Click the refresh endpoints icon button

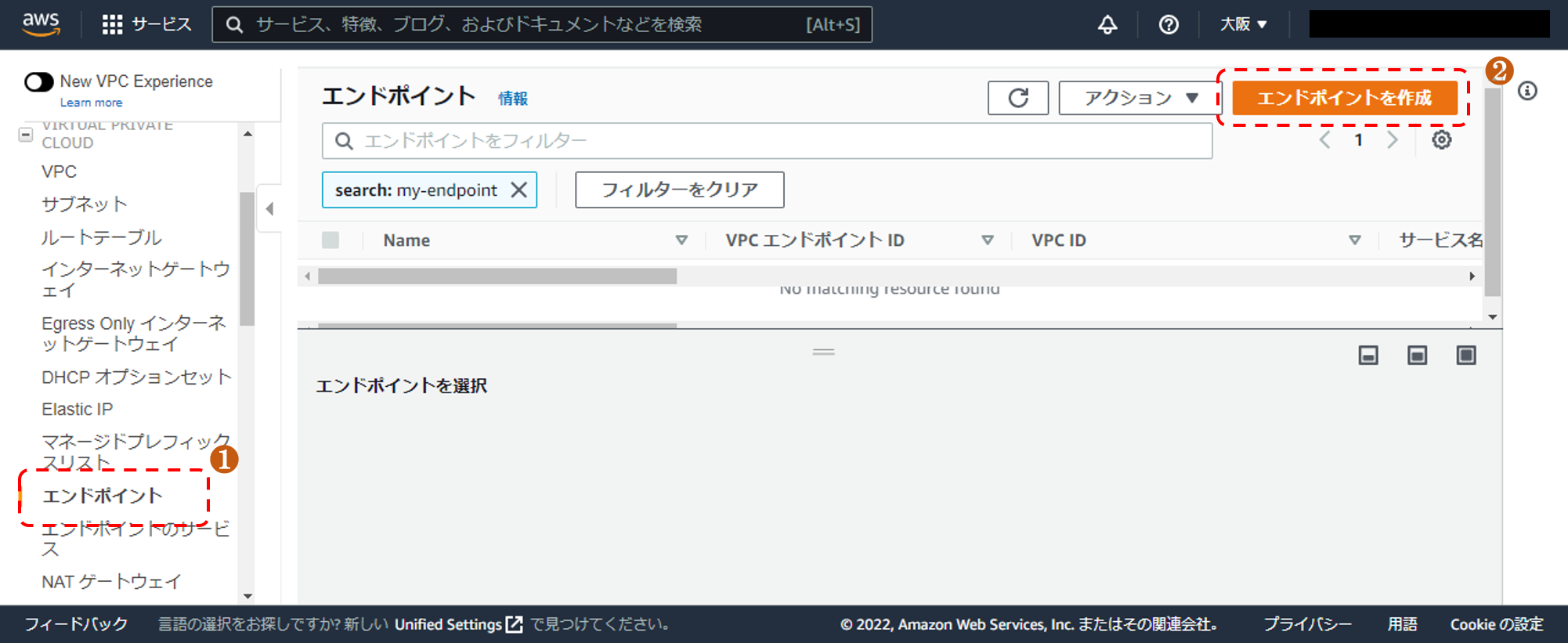(1017, 98)
